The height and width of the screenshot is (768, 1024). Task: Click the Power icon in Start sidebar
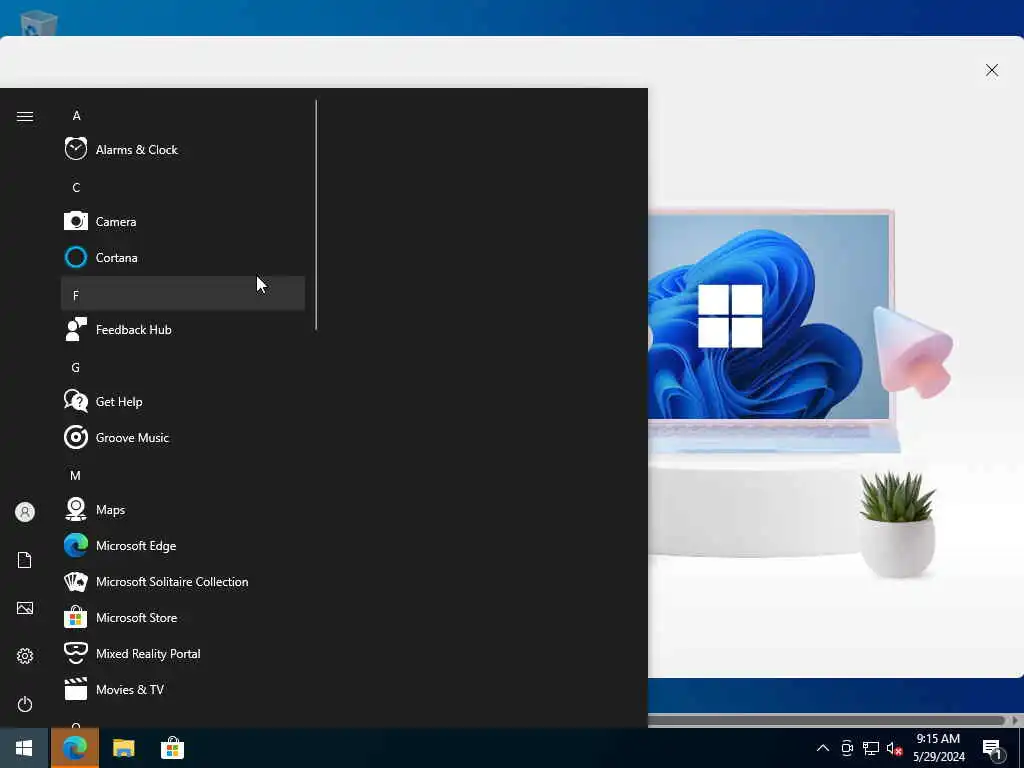pos(25,704)
